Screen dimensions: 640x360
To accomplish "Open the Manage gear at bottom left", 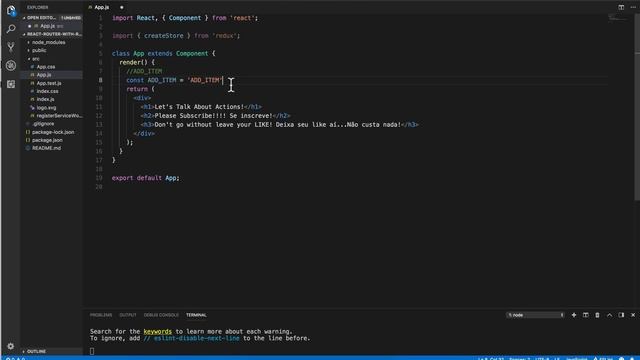I will (11, 346).
